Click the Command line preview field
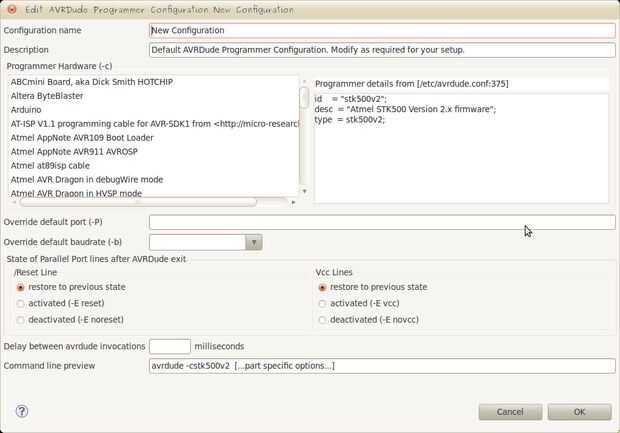This screenshot has height=433, width=620. click(382, 366)
